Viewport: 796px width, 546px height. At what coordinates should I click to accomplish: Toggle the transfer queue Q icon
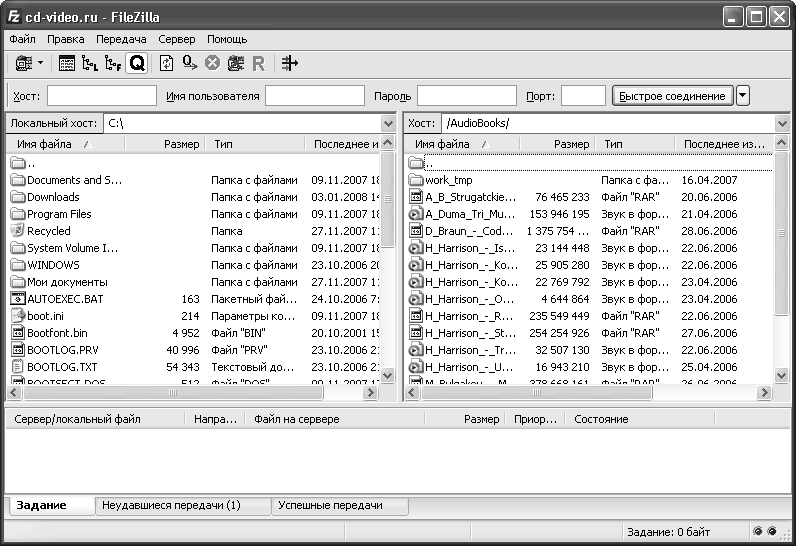[137, 63]
